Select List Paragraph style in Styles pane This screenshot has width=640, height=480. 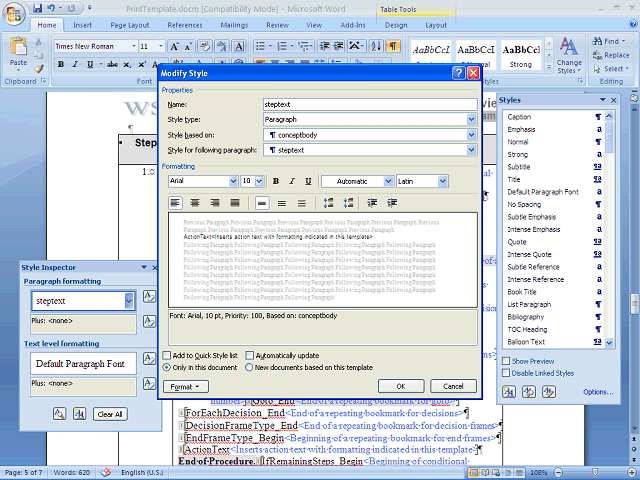point(553,304)
